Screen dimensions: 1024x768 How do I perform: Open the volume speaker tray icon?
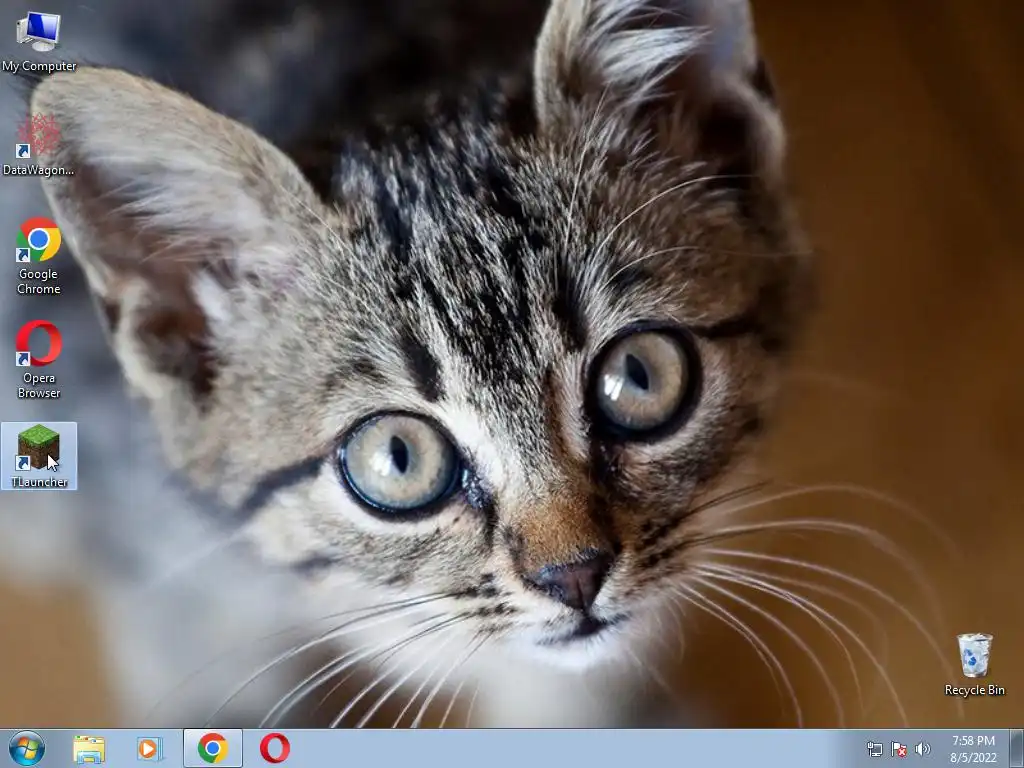click(x=922, y=749)
